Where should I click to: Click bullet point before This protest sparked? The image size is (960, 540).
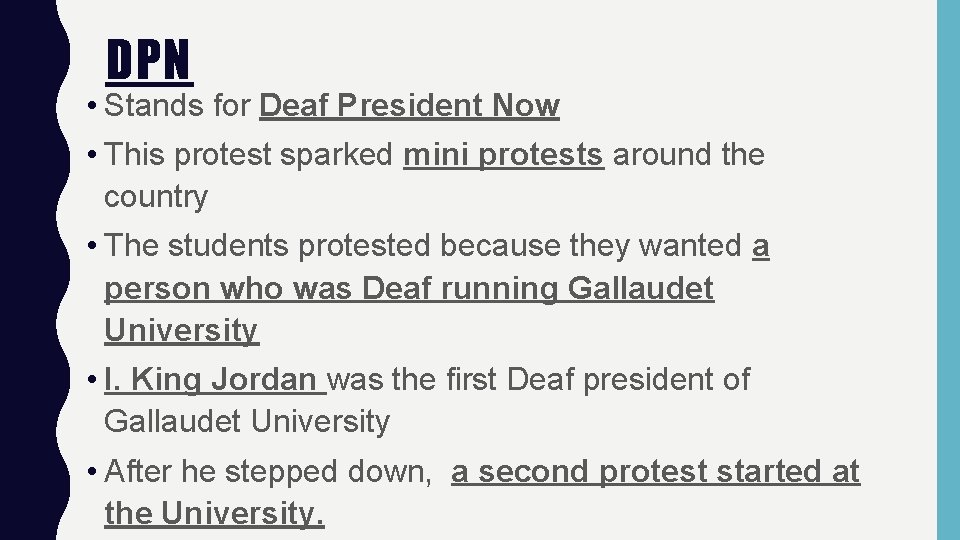(91, 155)
